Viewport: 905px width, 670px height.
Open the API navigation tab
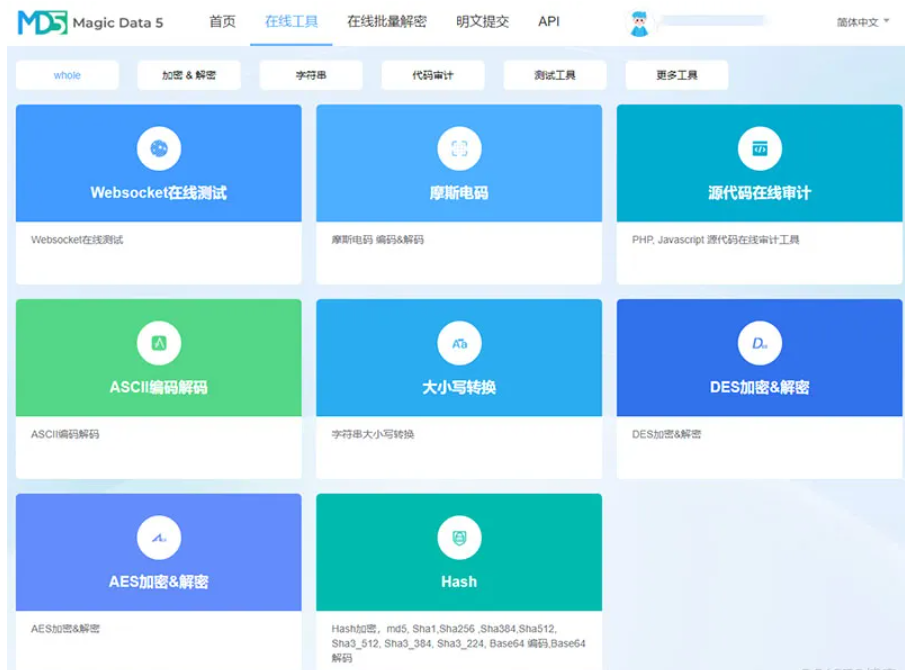point(549,21)
